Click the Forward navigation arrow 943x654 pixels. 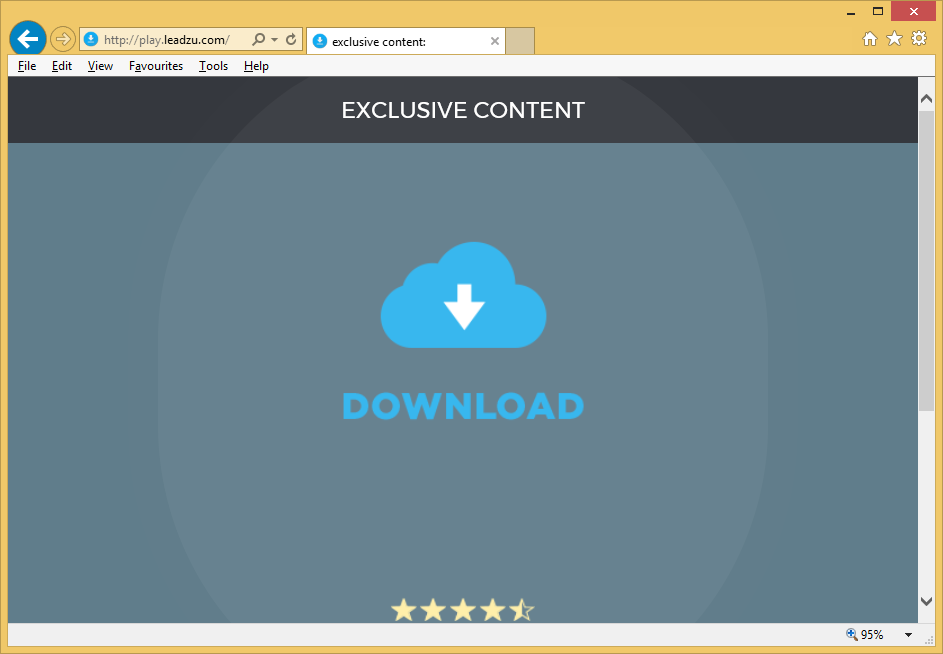click(x=63, y=39)
